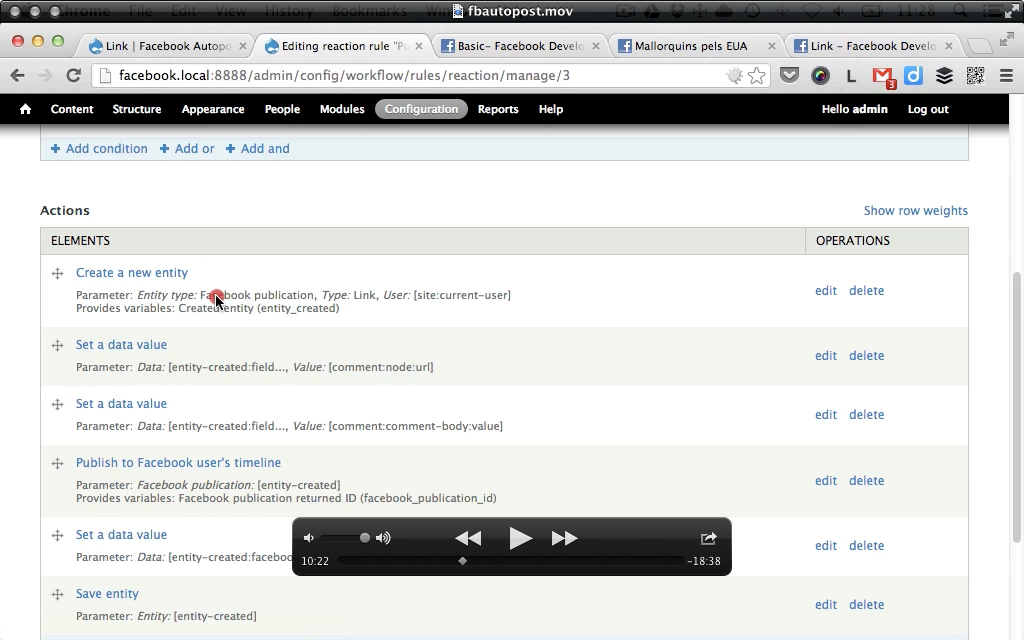This screenshot has width=1024, height=640.
Task: Open the Help admin menu
Action: pos(551,109)
